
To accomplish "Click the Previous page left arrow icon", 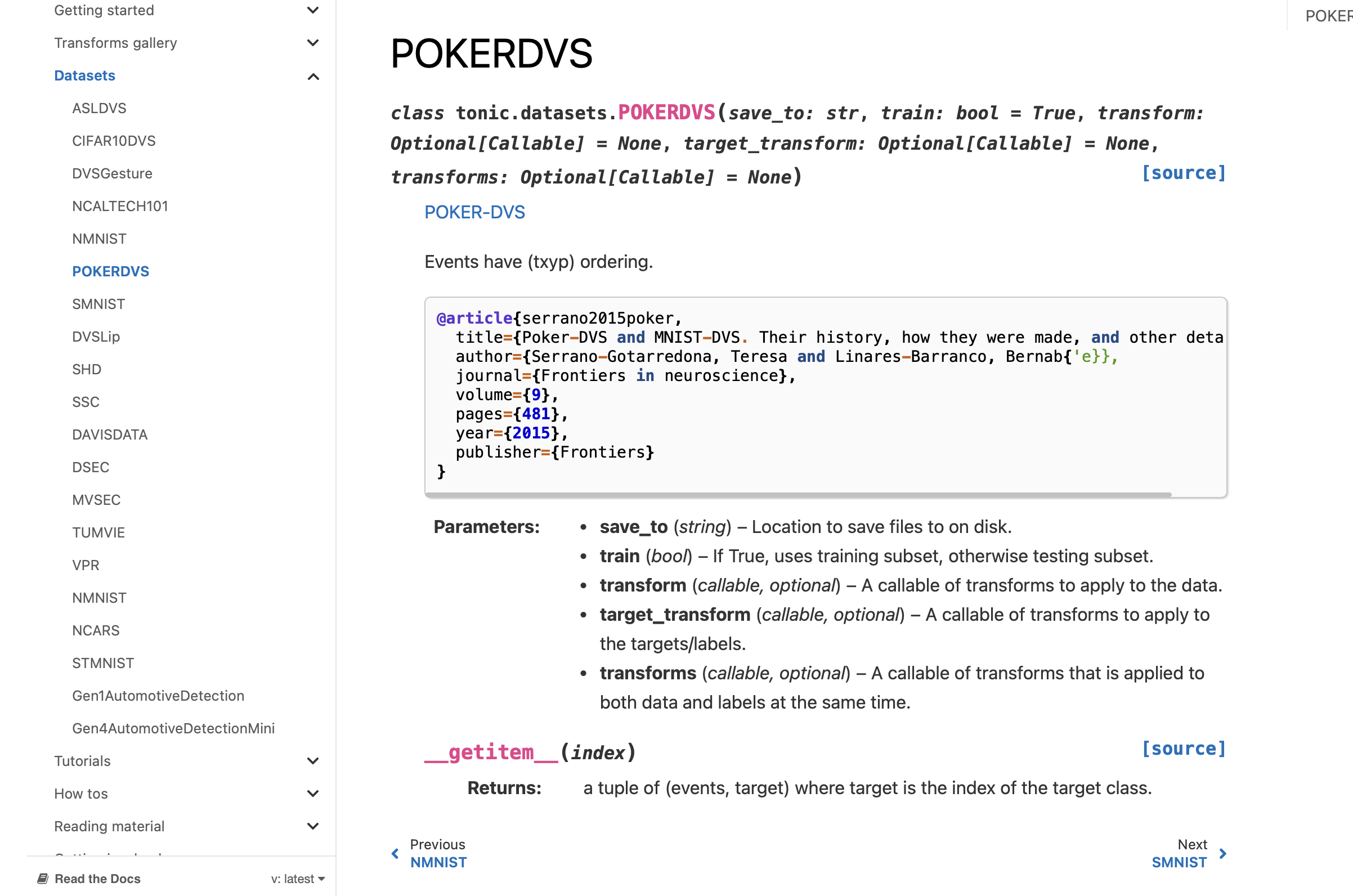I will (395, 854).
